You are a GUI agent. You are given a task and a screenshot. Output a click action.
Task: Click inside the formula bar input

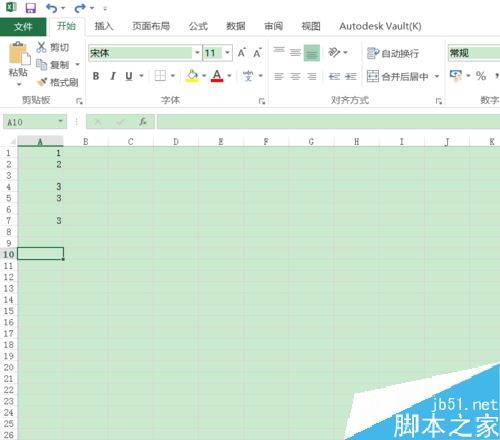pos(328,122)
